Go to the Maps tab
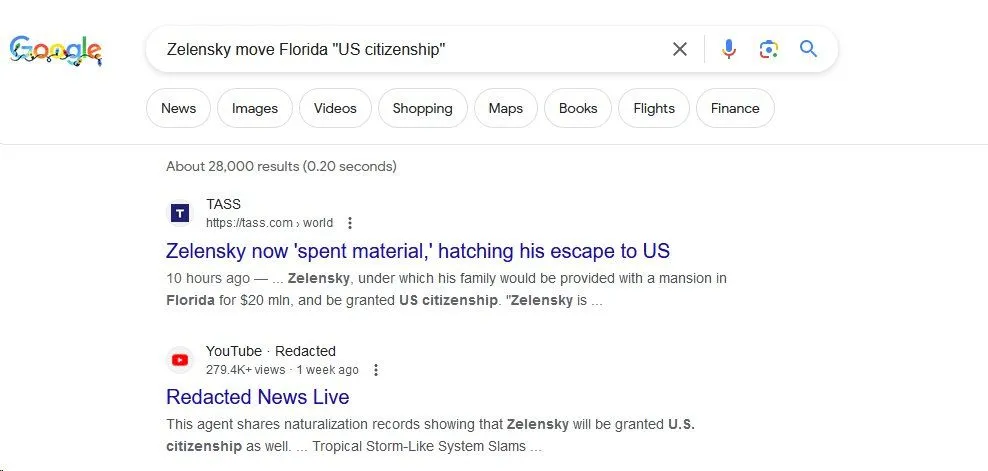This screenshot has height=471, width=988. pyautogui.click(x=505, y=108)
